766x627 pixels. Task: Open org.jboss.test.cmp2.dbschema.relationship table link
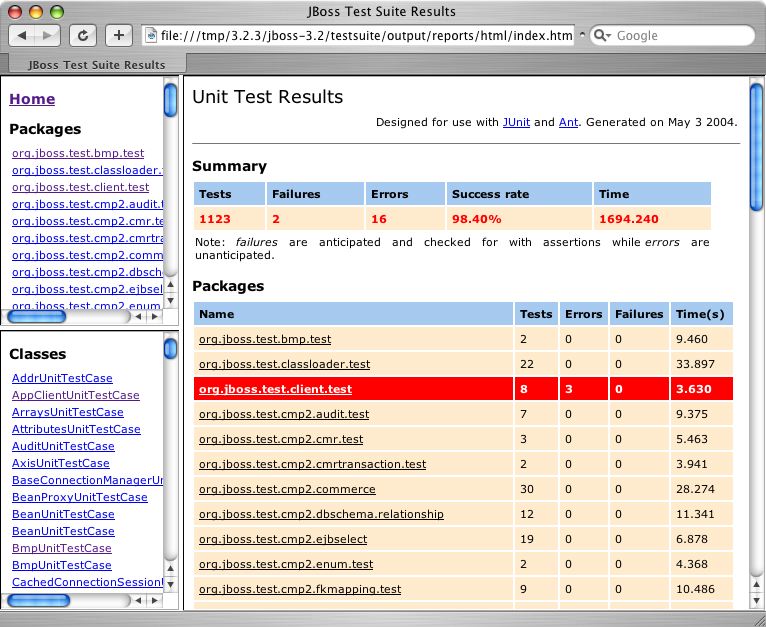[321, 514]
